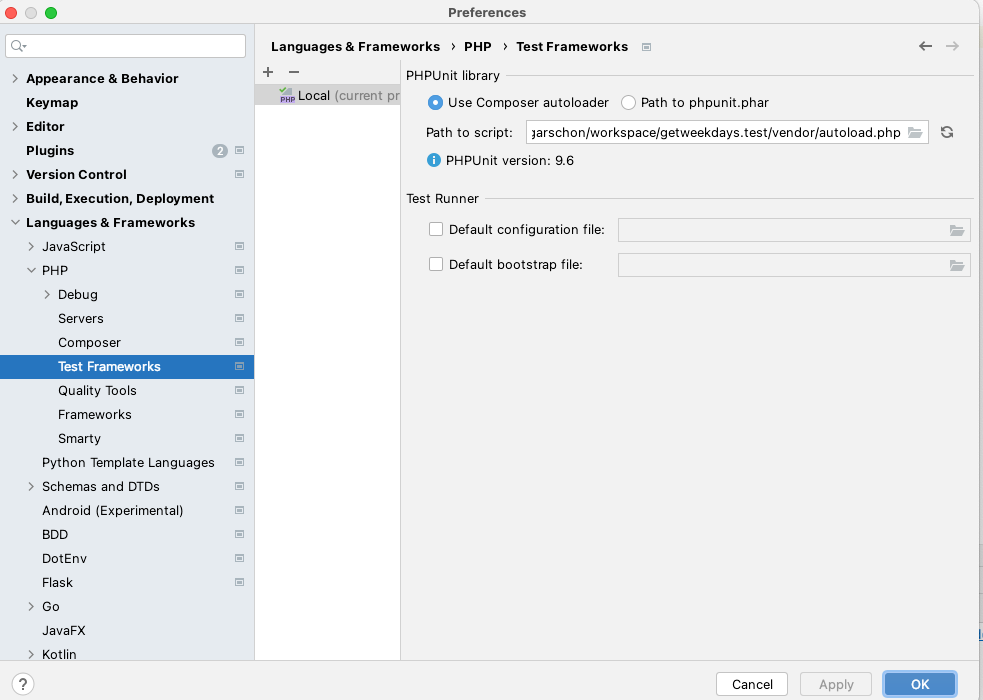The width and height of the screenshot is (983, 700).
Task: Open Keymap settings
Action: coord(52,103)
